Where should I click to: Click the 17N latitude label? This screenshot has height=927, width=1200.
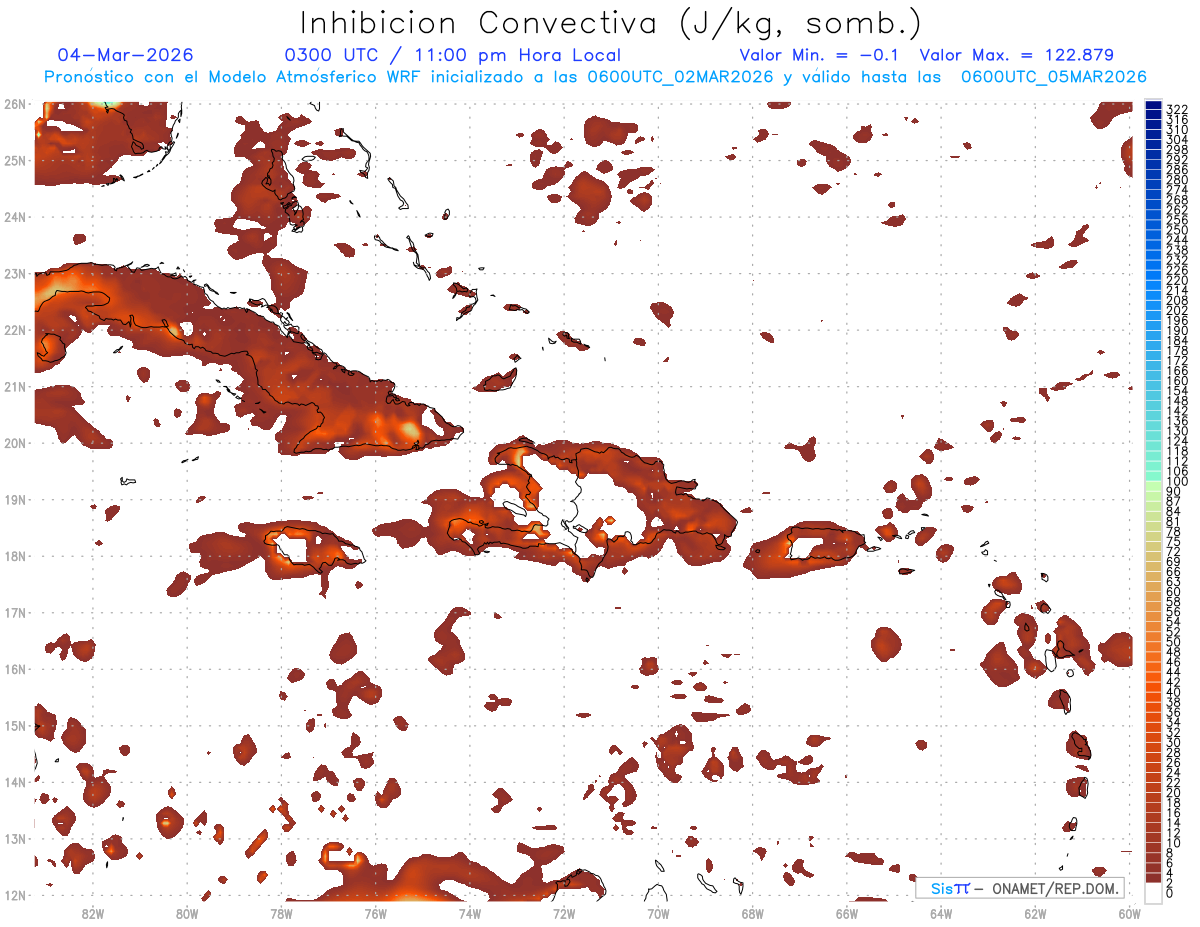tap(14, 612)
